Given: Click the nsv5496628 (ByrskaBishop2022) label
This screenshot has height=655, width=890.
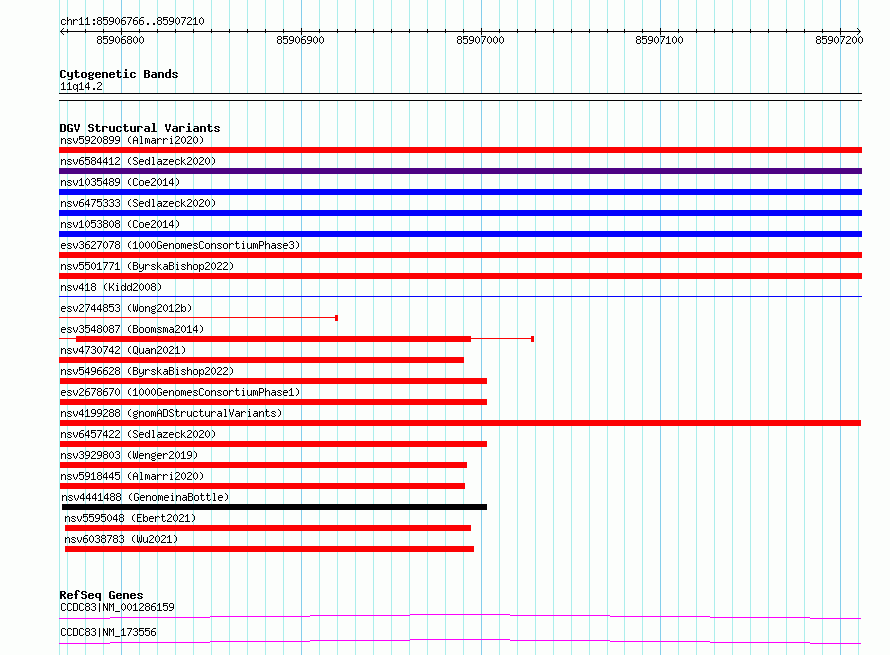Looking at the screenshot, I should [147, 371].
